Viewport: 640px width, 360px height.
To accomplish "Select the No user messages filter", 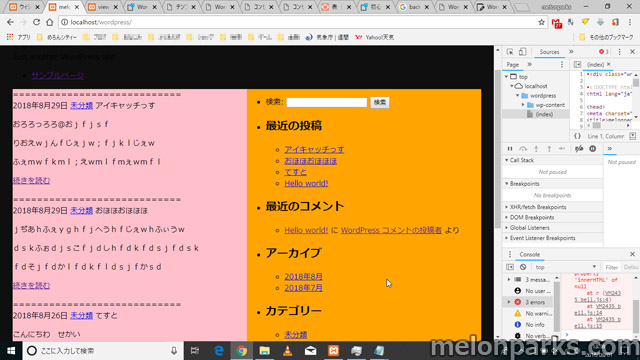I will coord(530,291).
